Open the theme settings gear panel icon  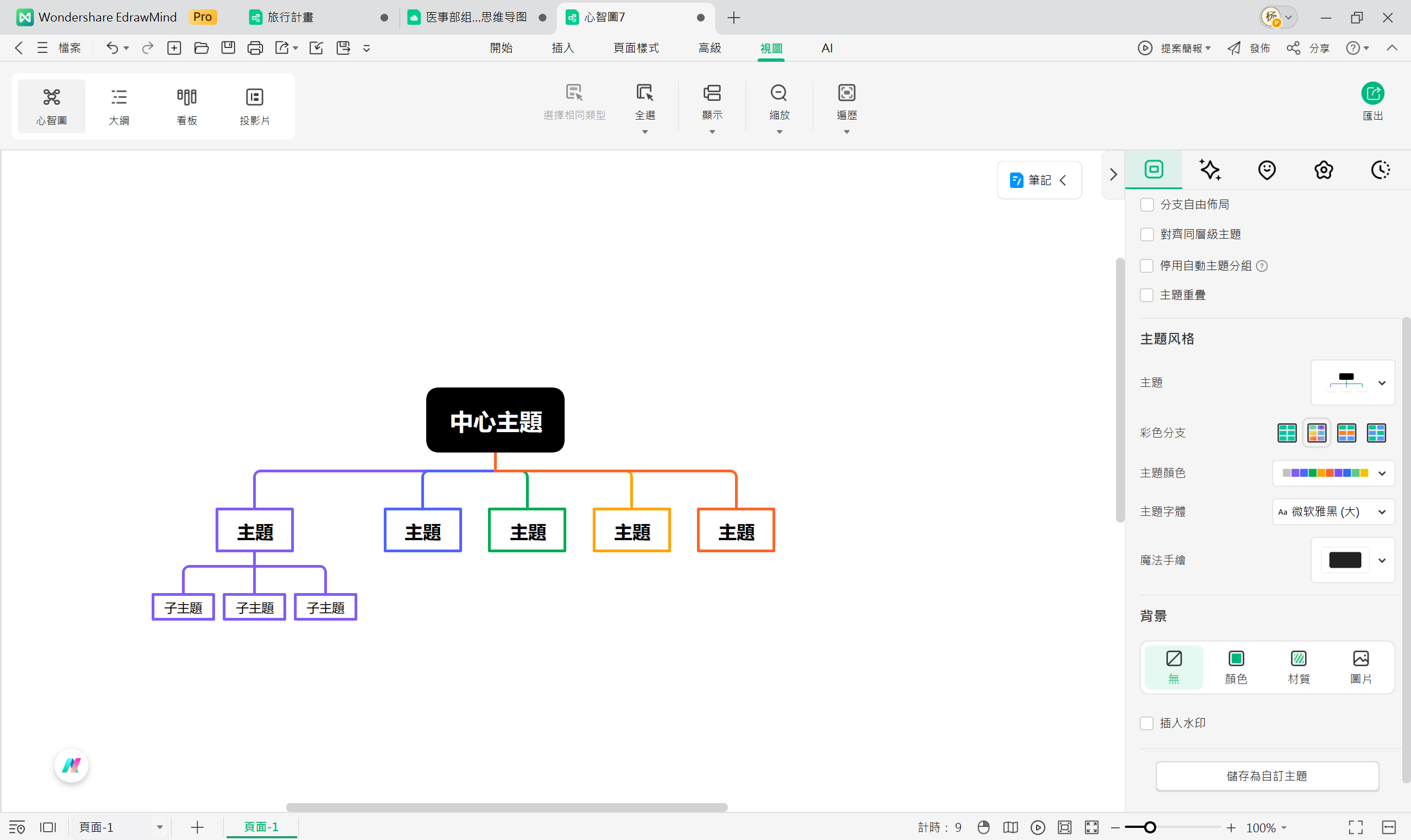coord(1323,169)
